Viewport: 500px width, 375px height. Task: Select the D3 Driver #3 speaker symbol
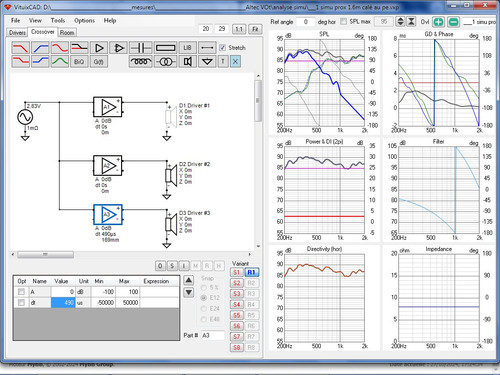(x=171, y=224)
